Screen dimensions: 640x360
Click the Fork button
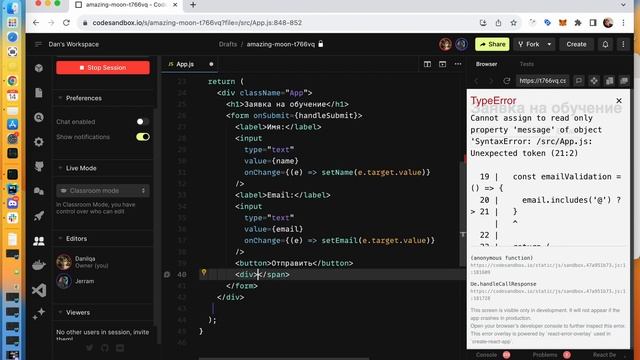click(529, 44)
